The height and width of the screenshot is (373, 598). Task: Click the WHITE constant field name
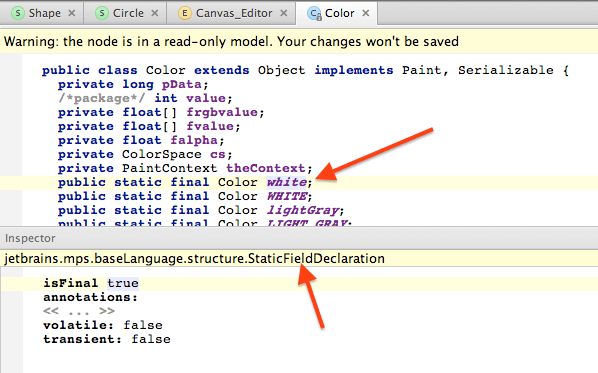286,196
